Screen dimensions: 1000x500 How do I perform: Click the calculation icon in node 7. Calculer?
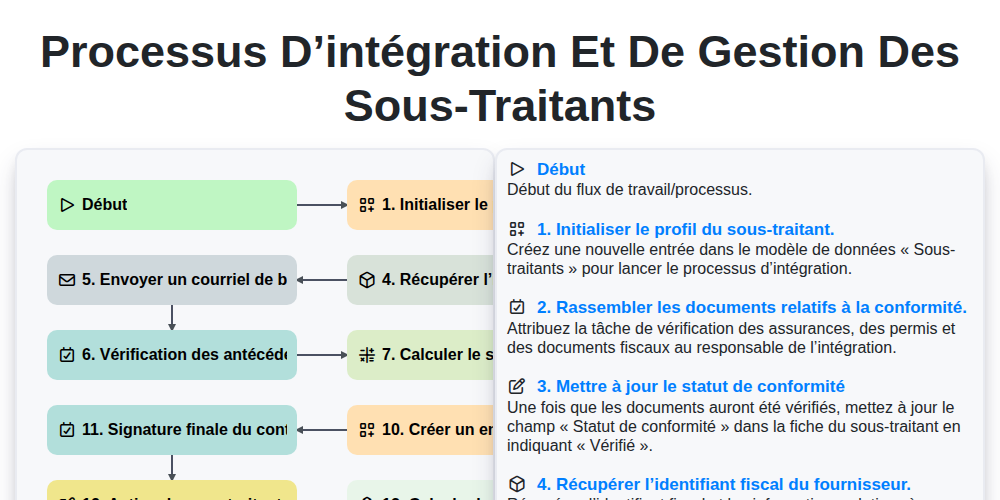[x=367, y=355]
